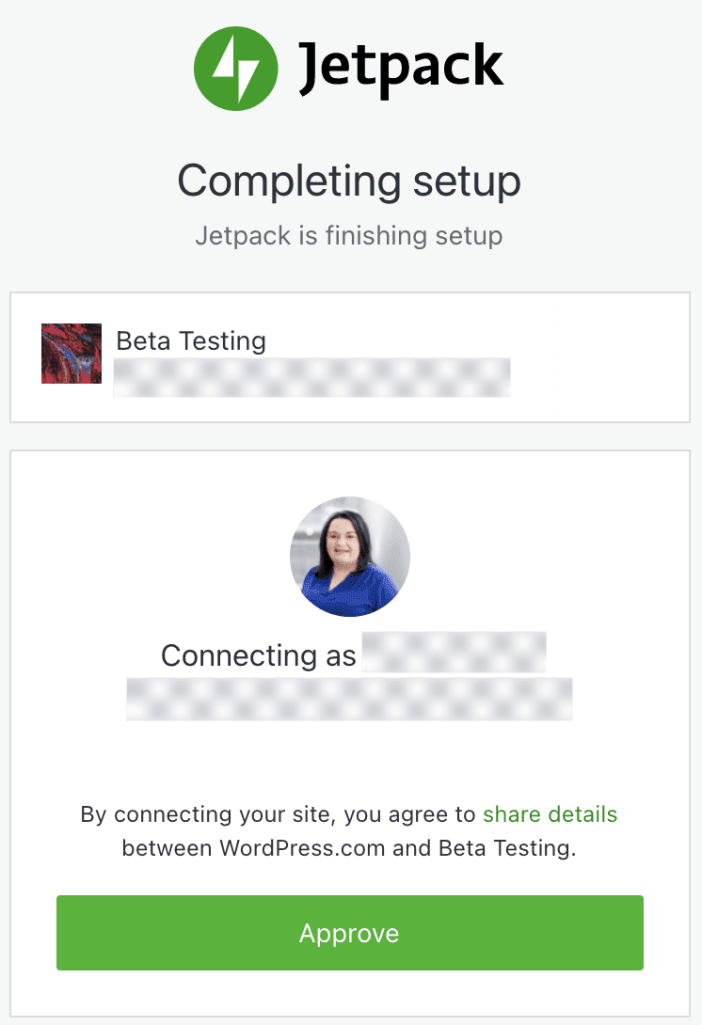Open the share details link
Viewport: 702px width, 1025px height.
pyautogui.click(x=550, y=814)
